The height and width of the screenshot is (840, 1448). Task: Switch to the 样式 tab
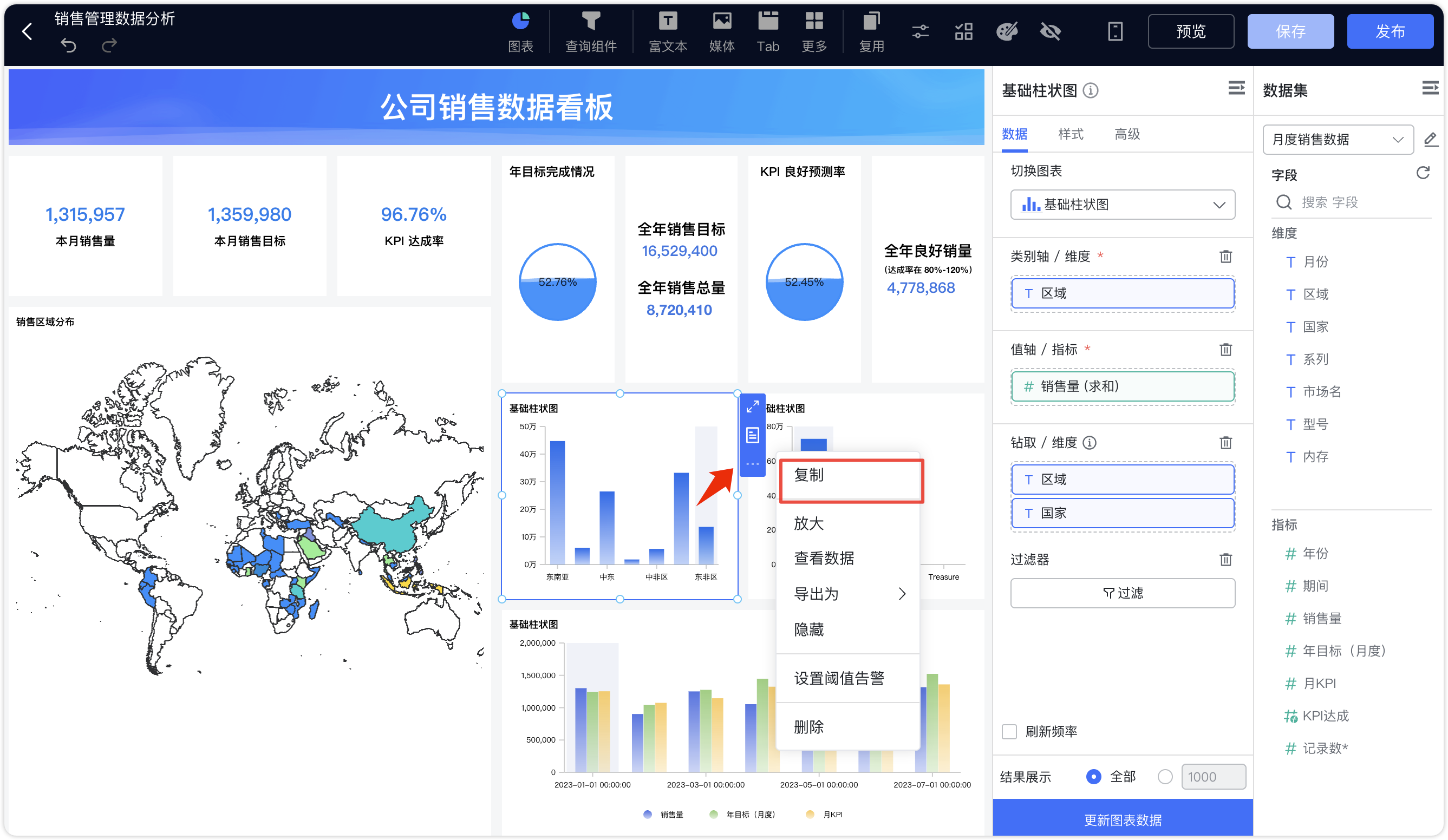click(x=1071, y=134)
